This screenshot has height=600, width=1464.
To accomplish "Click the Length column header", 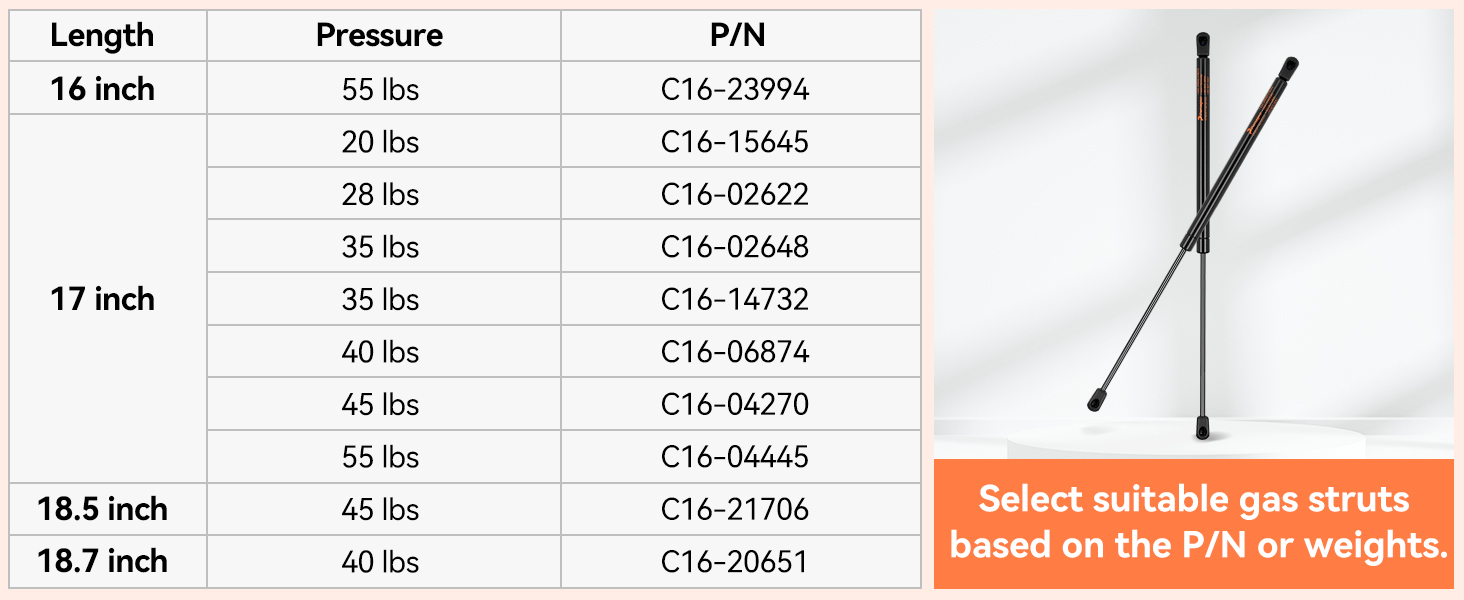I will click(102, 36).
